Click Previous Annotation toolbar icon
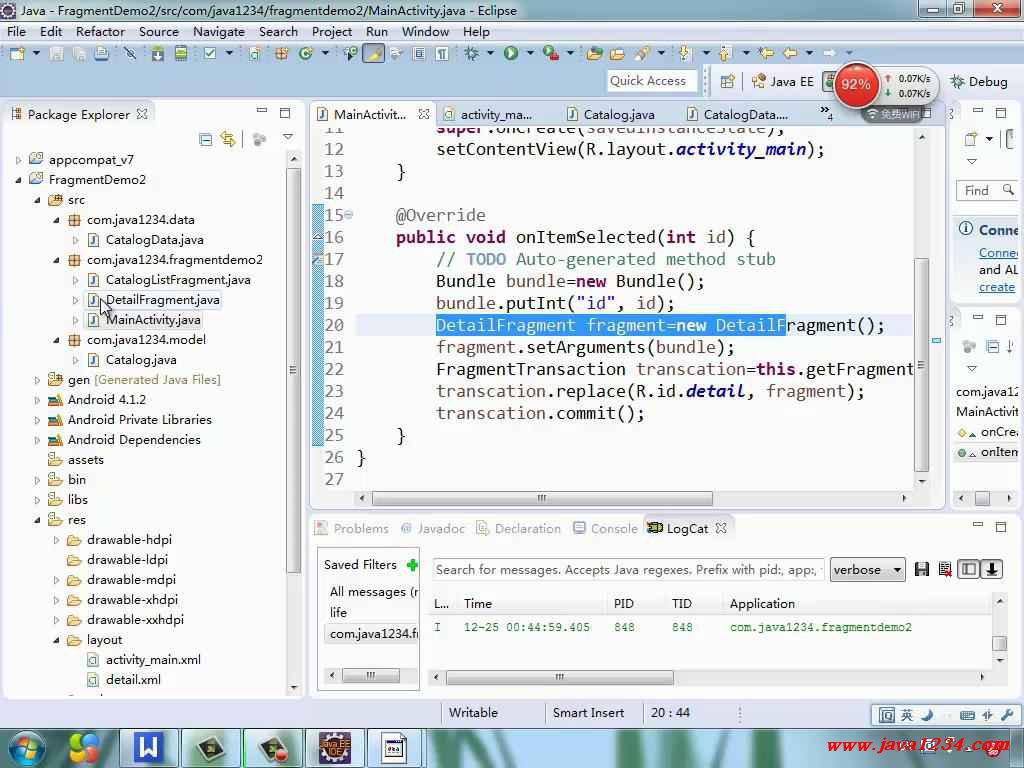This screenshot has height=768, width=1024. [x=725, y=54]
